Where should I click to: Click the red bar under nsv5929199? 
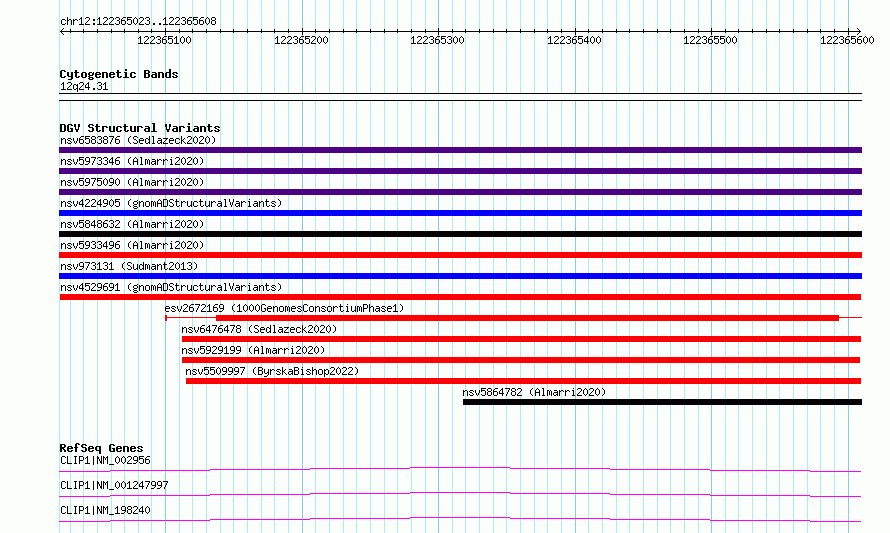520,360
